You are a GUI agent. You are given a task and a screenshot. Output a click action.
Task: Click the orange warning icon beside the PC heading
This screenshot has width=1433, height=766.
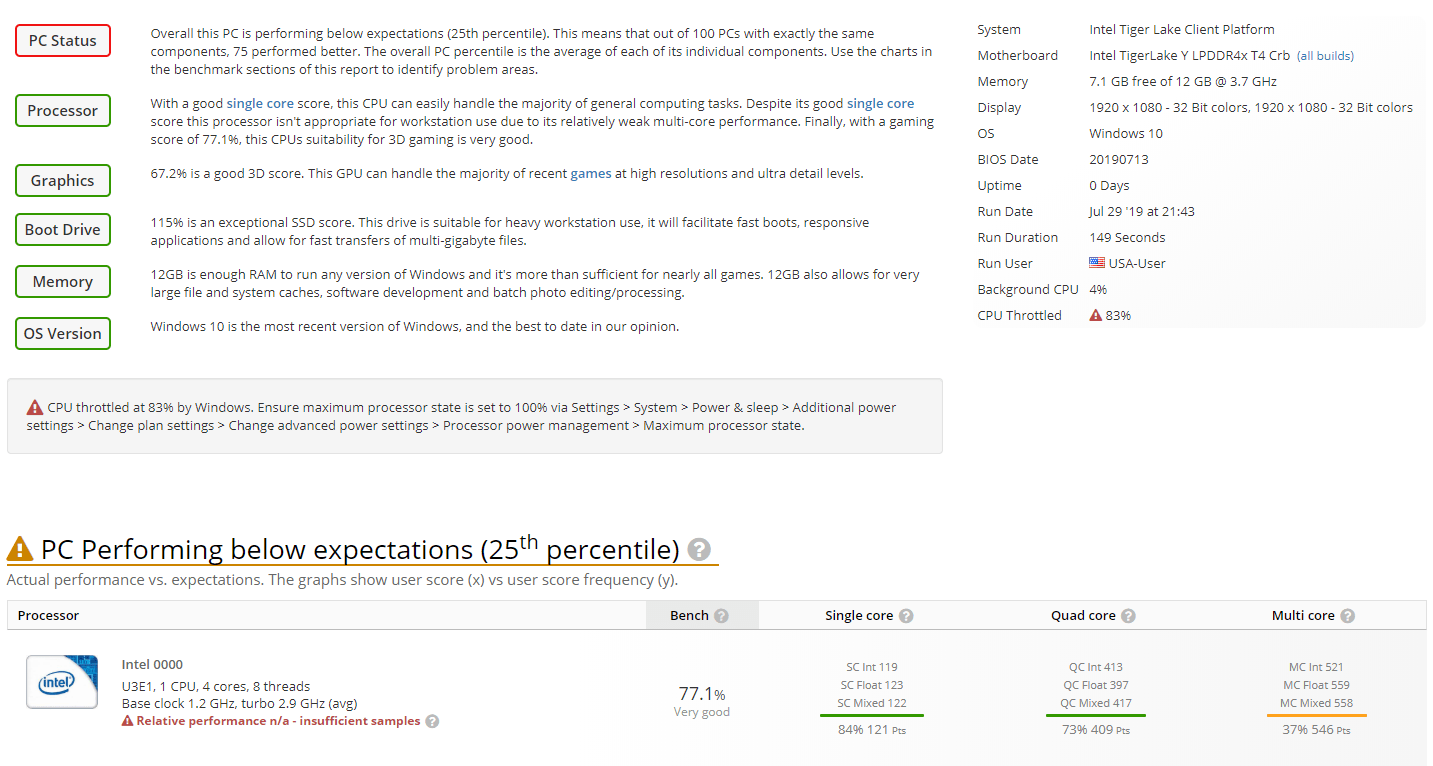coord(20,550)
